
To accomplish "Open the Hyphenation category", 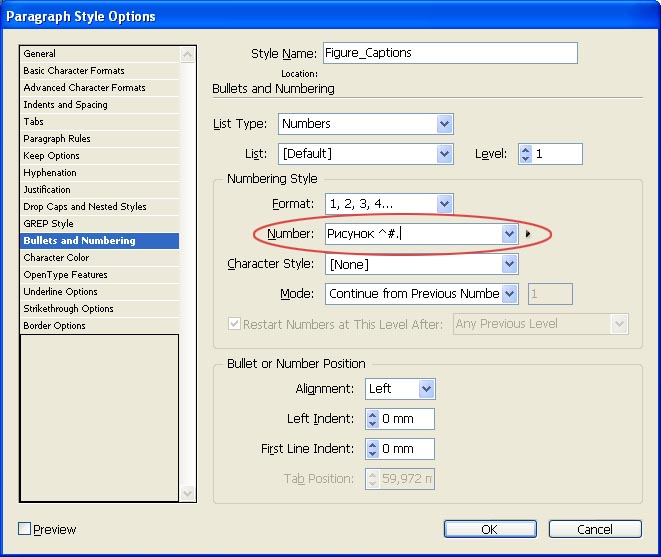I will click(99, 173).
